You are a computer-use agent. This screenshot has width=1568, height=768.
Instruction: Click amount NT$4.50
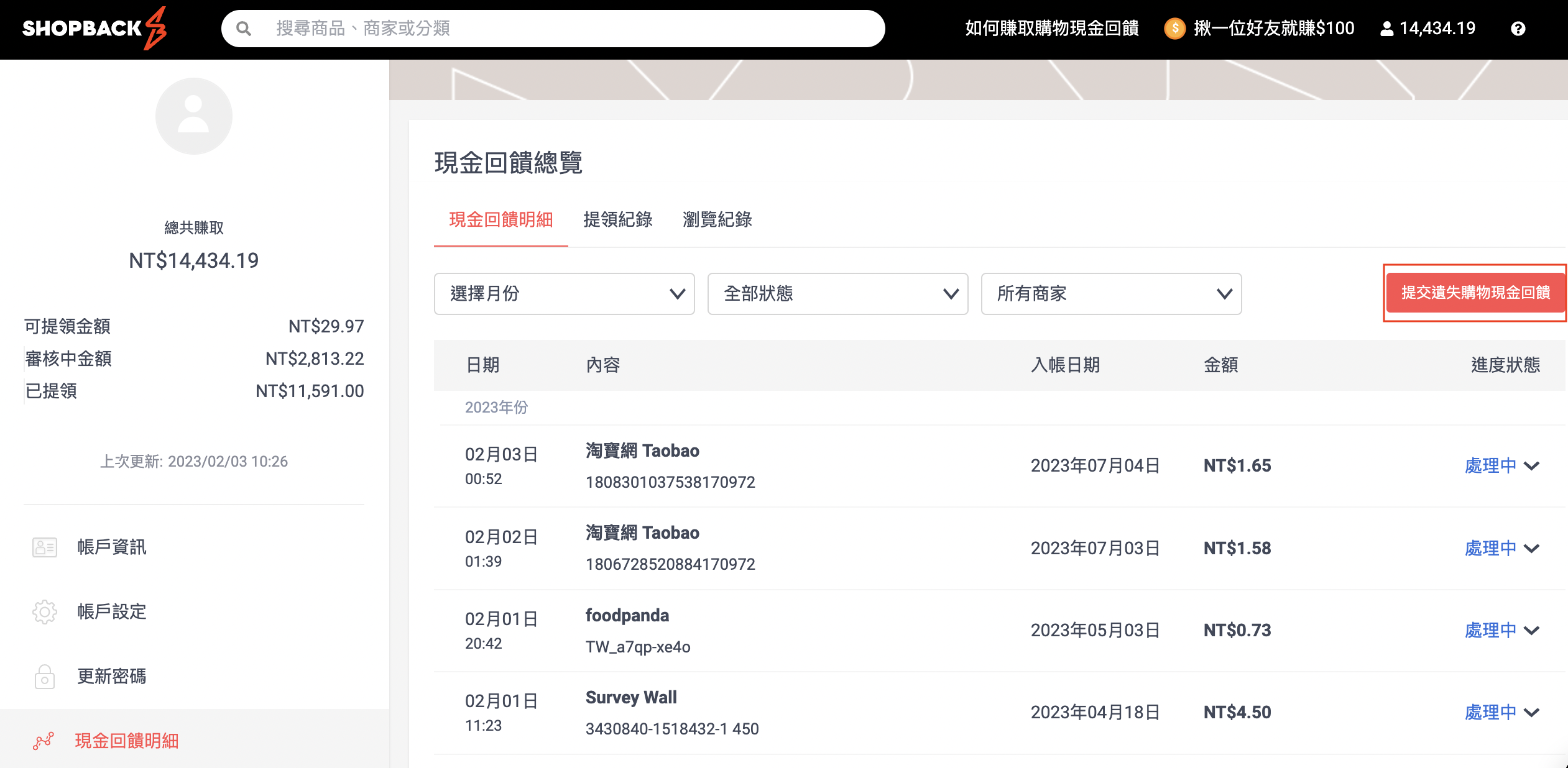click(1237, 713)
